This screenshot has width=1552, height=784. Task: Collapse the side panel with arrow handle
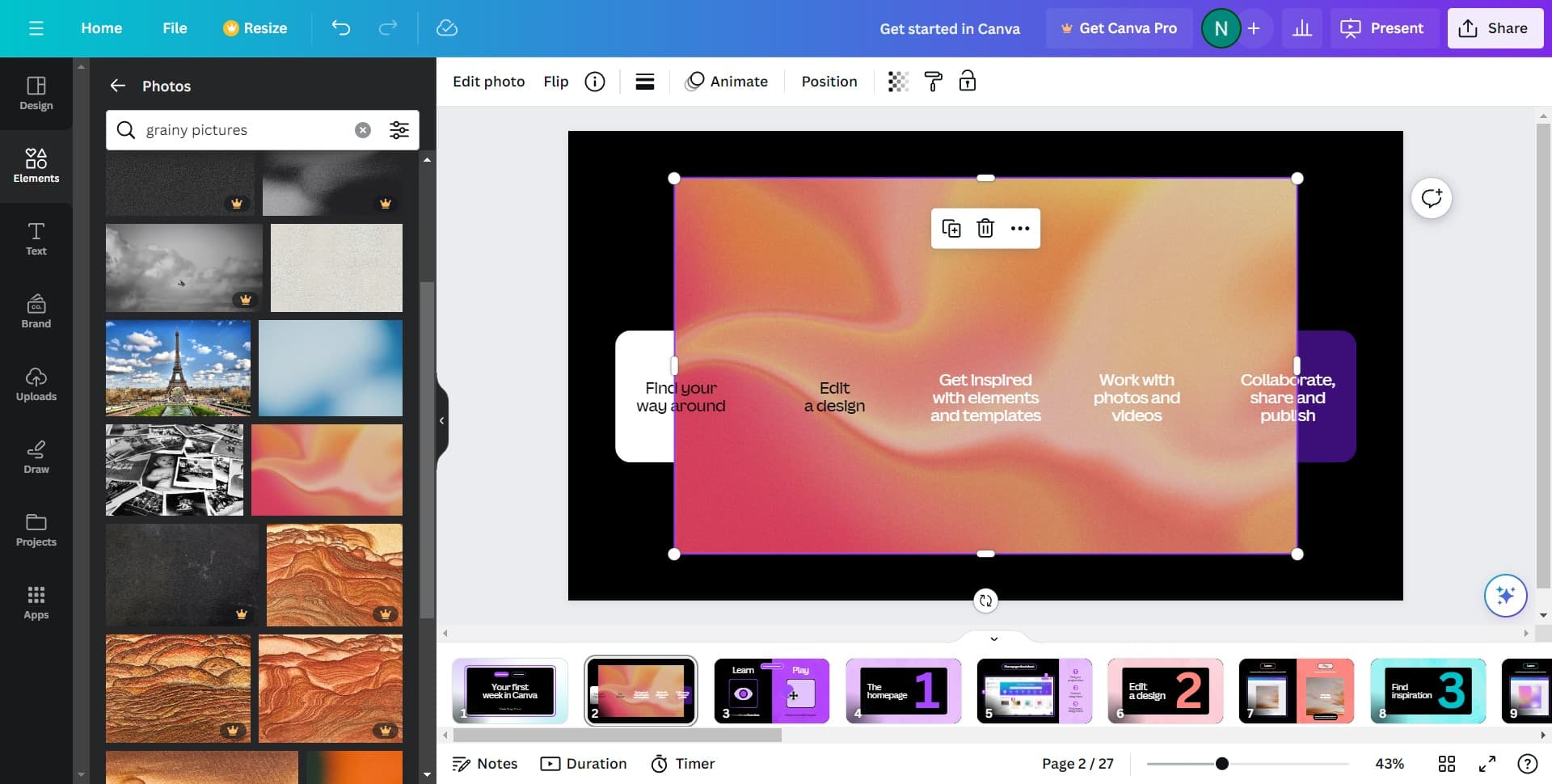pos(441,420)
